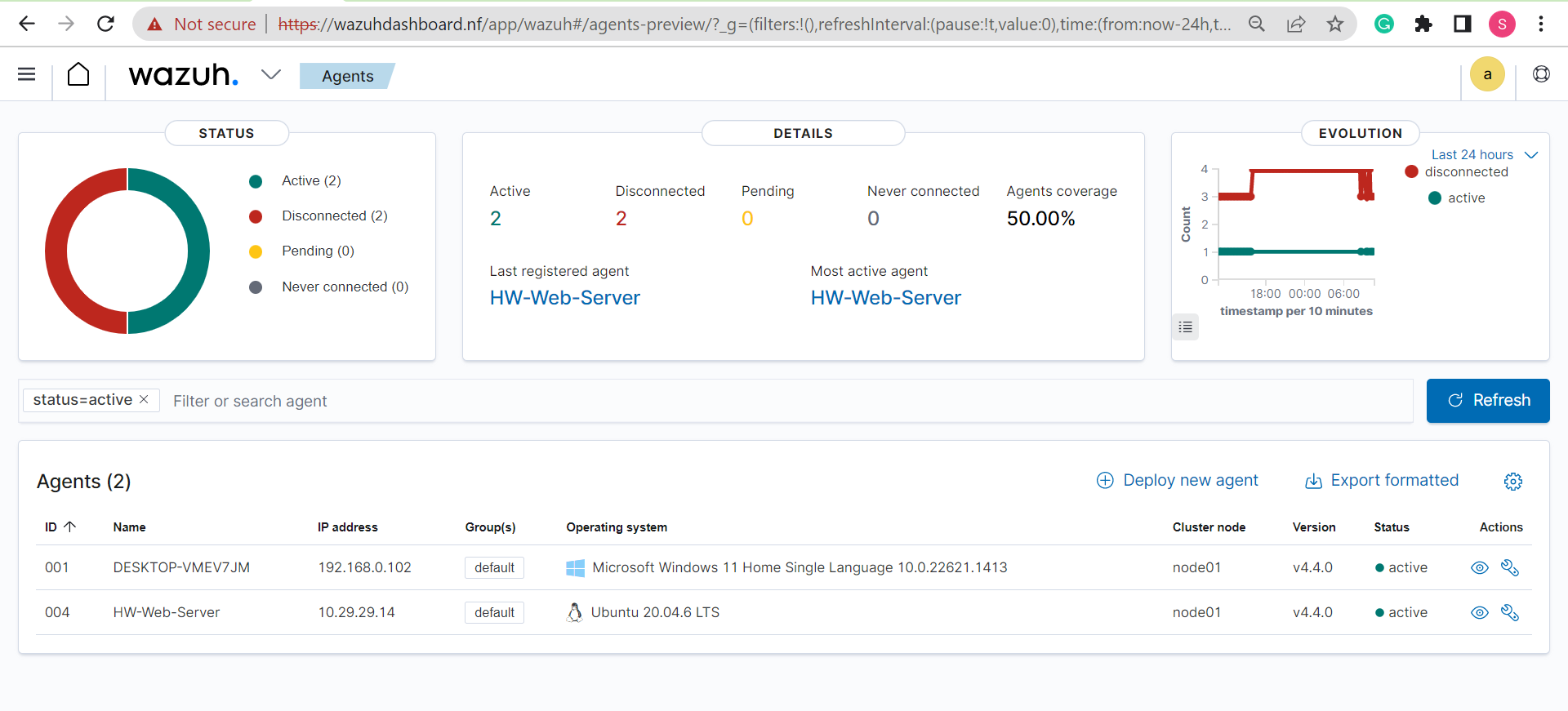Viewport: 1568px width, 711px height.
Task: Sort agents by Operating system column
Action: click(617, 527)
